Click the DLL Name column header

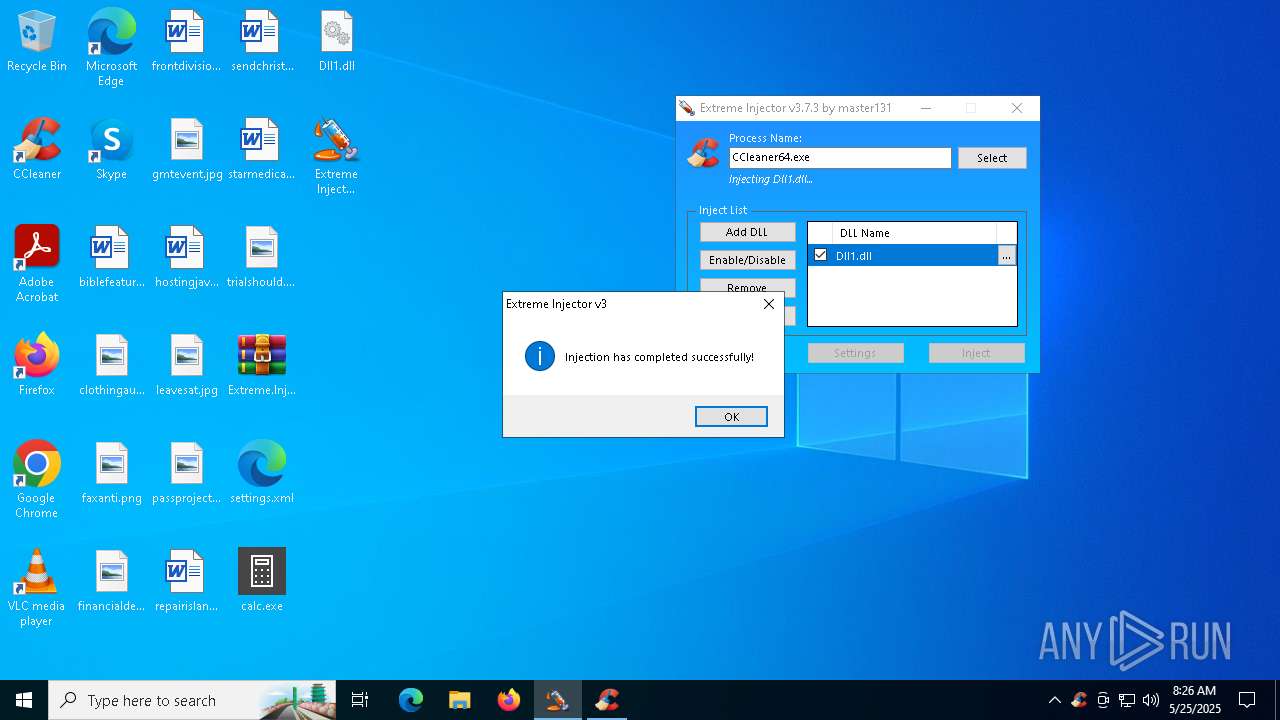click(915, 233)
